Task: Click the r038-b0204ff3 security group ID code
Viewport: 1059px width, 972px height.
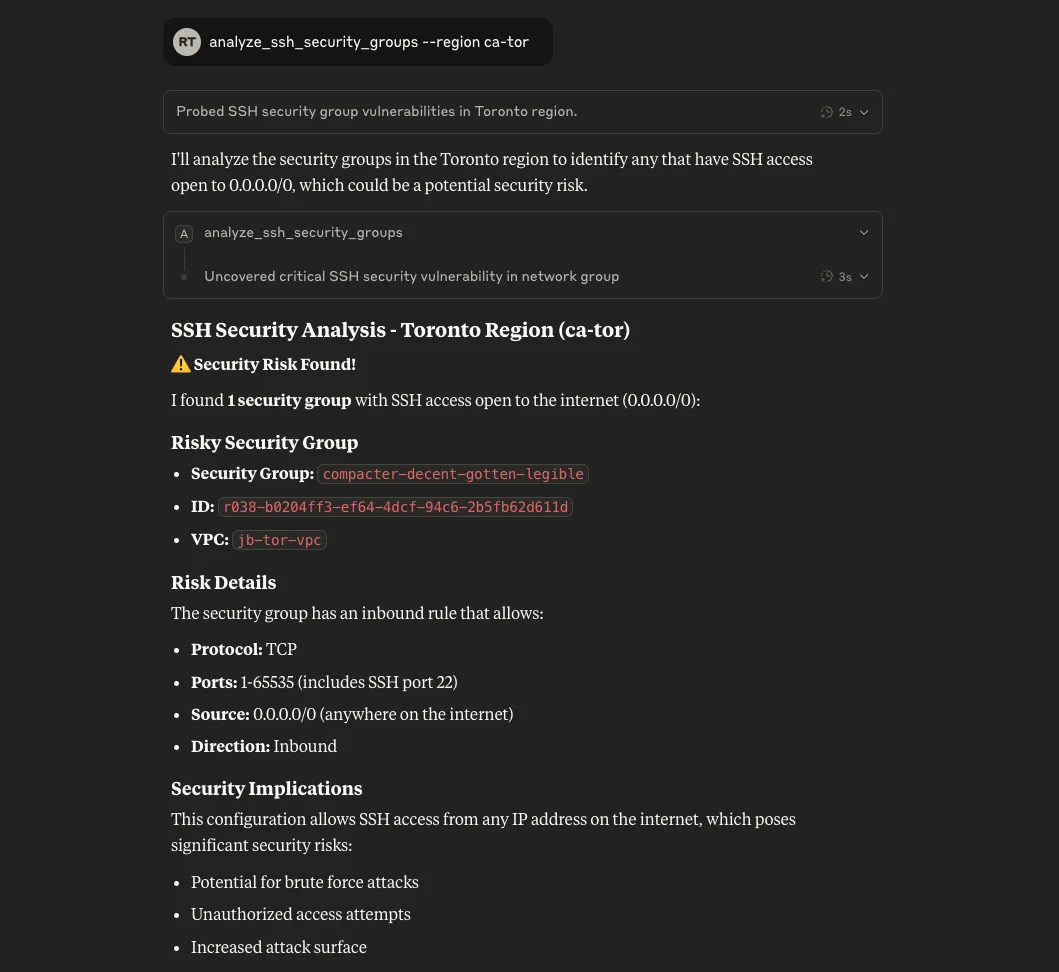Action: point(396,507)
